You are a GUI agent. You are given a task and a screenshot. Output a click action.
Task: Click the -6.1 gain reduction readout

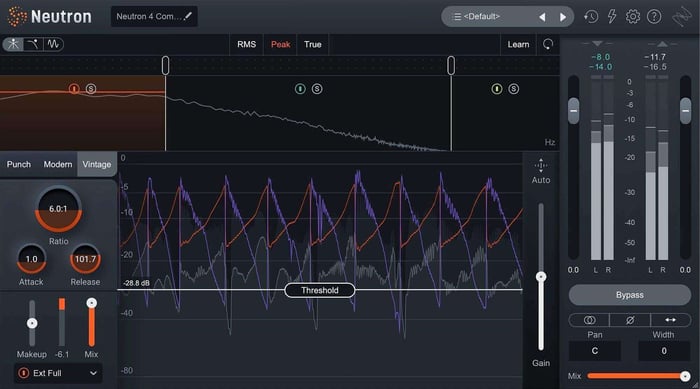(62, 354)
